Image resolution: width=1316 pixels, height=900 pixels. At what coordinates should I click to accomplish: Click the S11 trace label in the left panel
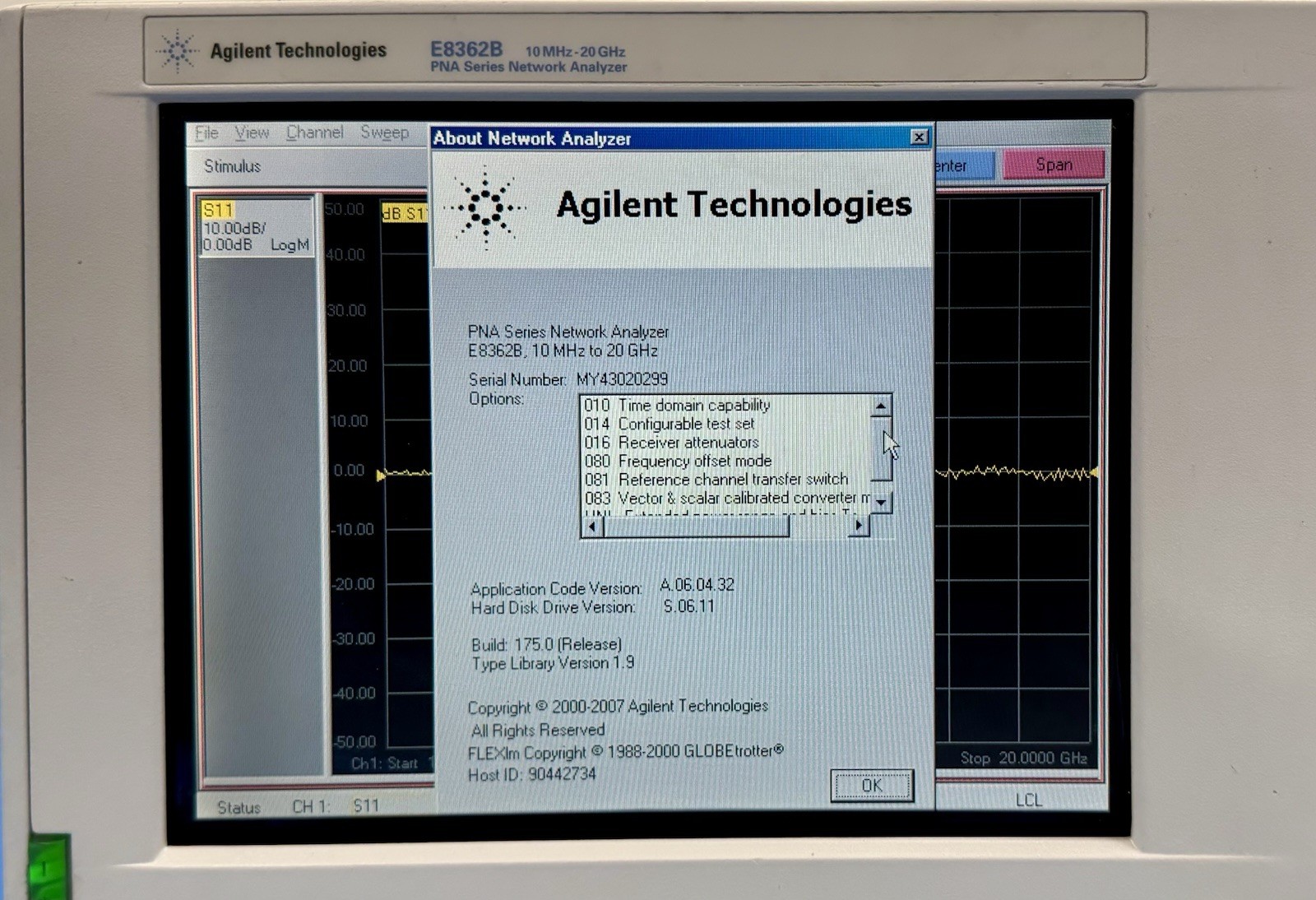[219, 210]
